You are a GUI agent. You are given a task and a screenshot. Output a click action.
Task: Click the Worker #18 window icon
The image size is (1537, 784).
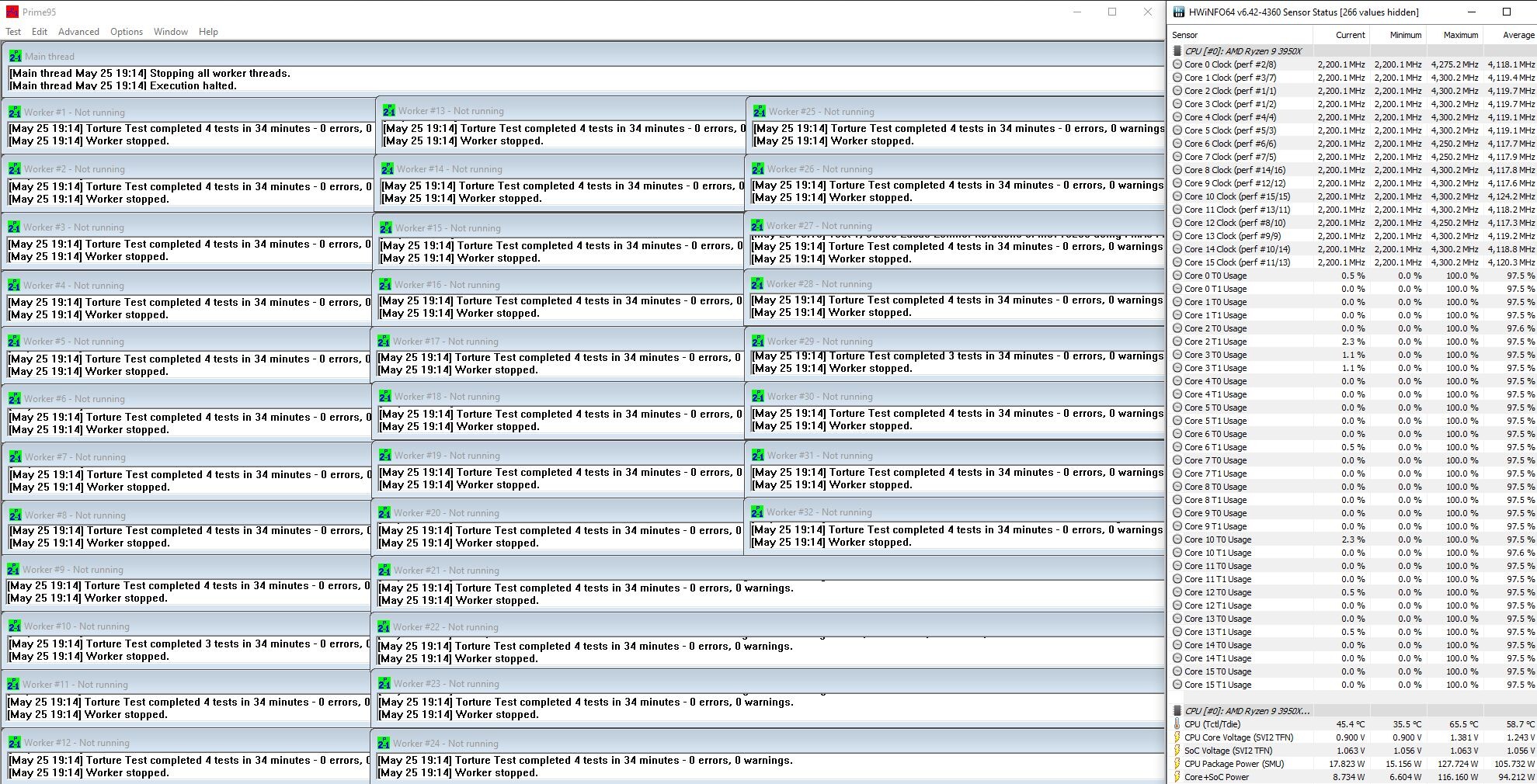point(385,396)
